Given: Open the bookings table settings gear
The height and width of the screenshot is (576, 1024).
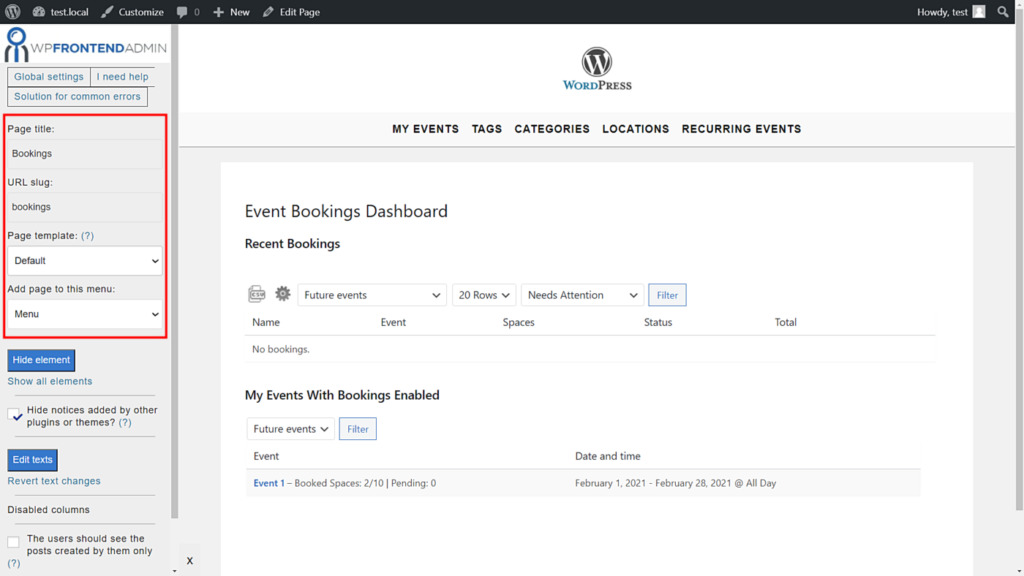Looking at the screenshot, I should [x=283, y=294].
